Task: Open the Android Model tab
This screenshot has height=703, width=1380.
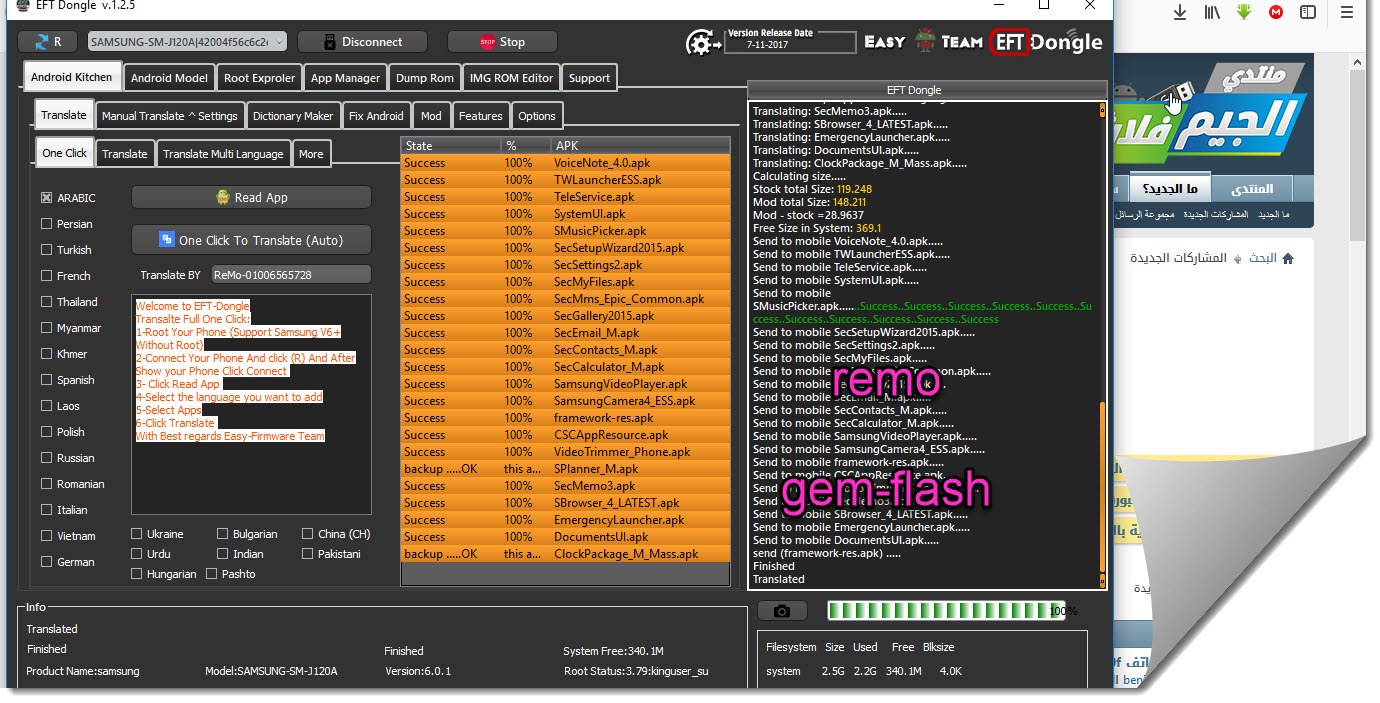Action: [x=169, y=78]
